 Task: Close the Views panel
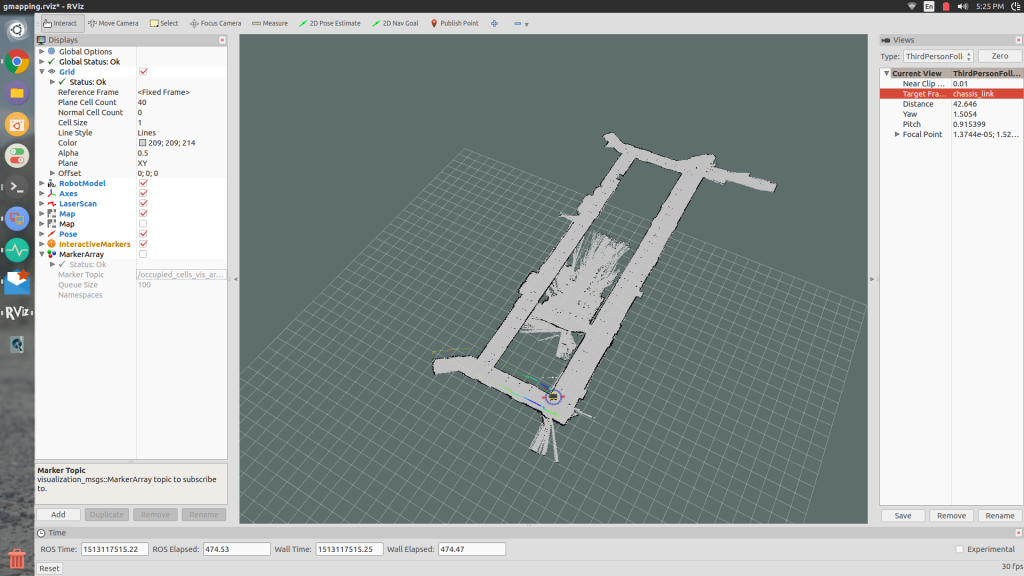(x=1018, y=40)
